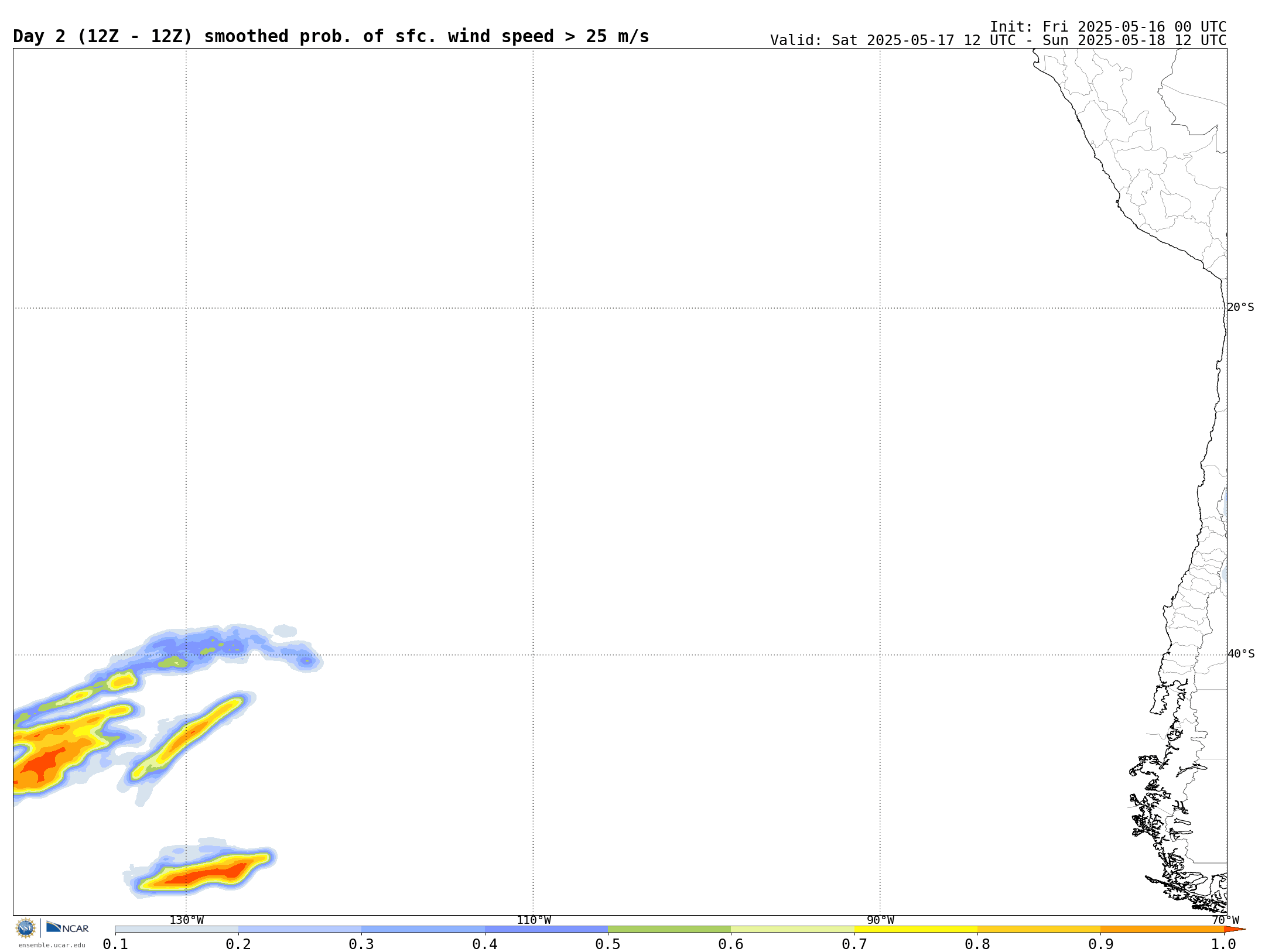Click the 110°W longitude label
The width and height of the screenshot is (1265, 952).
(x=534, y=920)
